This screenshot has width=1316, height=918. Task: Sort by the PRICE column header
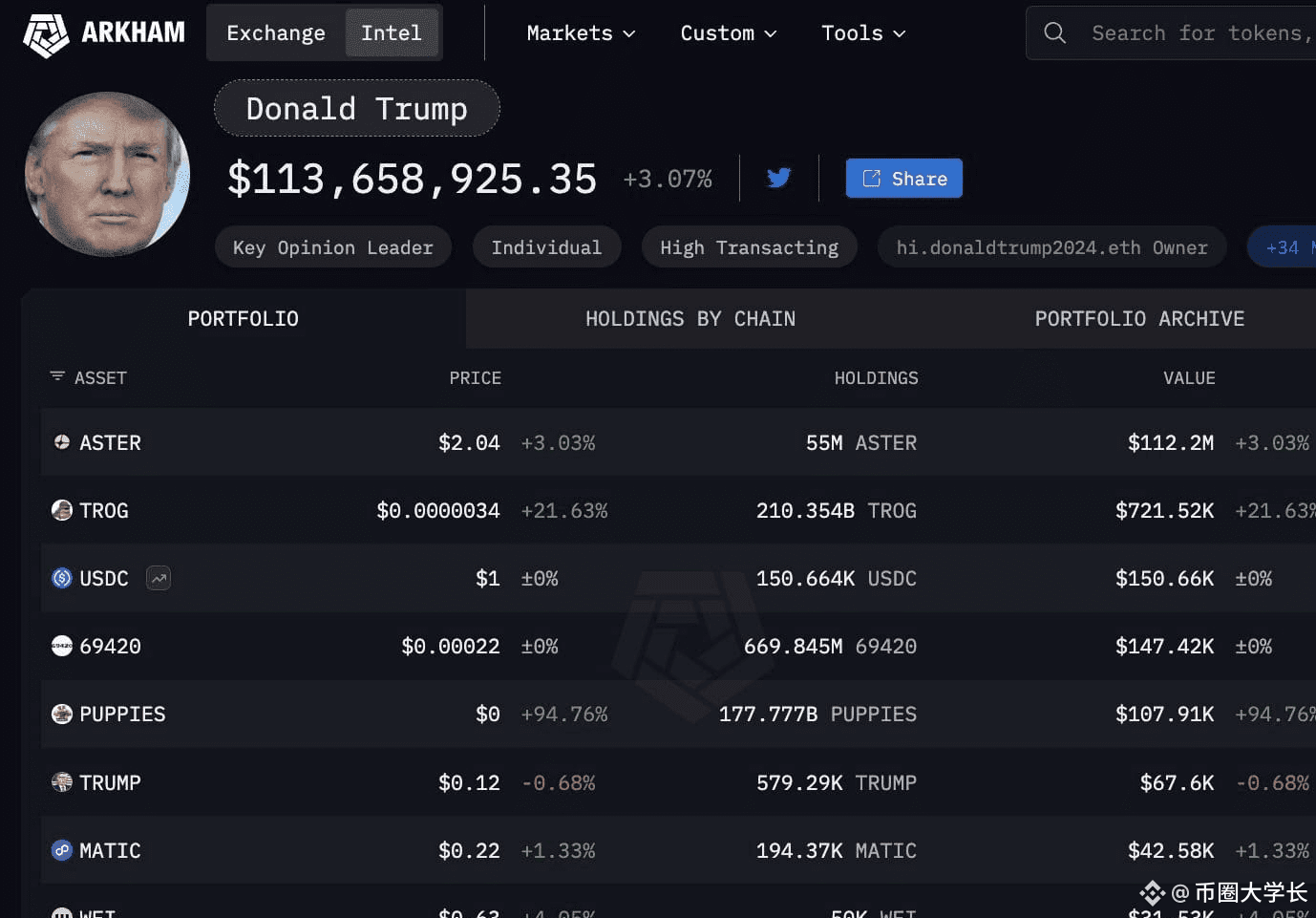click(476, 377)
